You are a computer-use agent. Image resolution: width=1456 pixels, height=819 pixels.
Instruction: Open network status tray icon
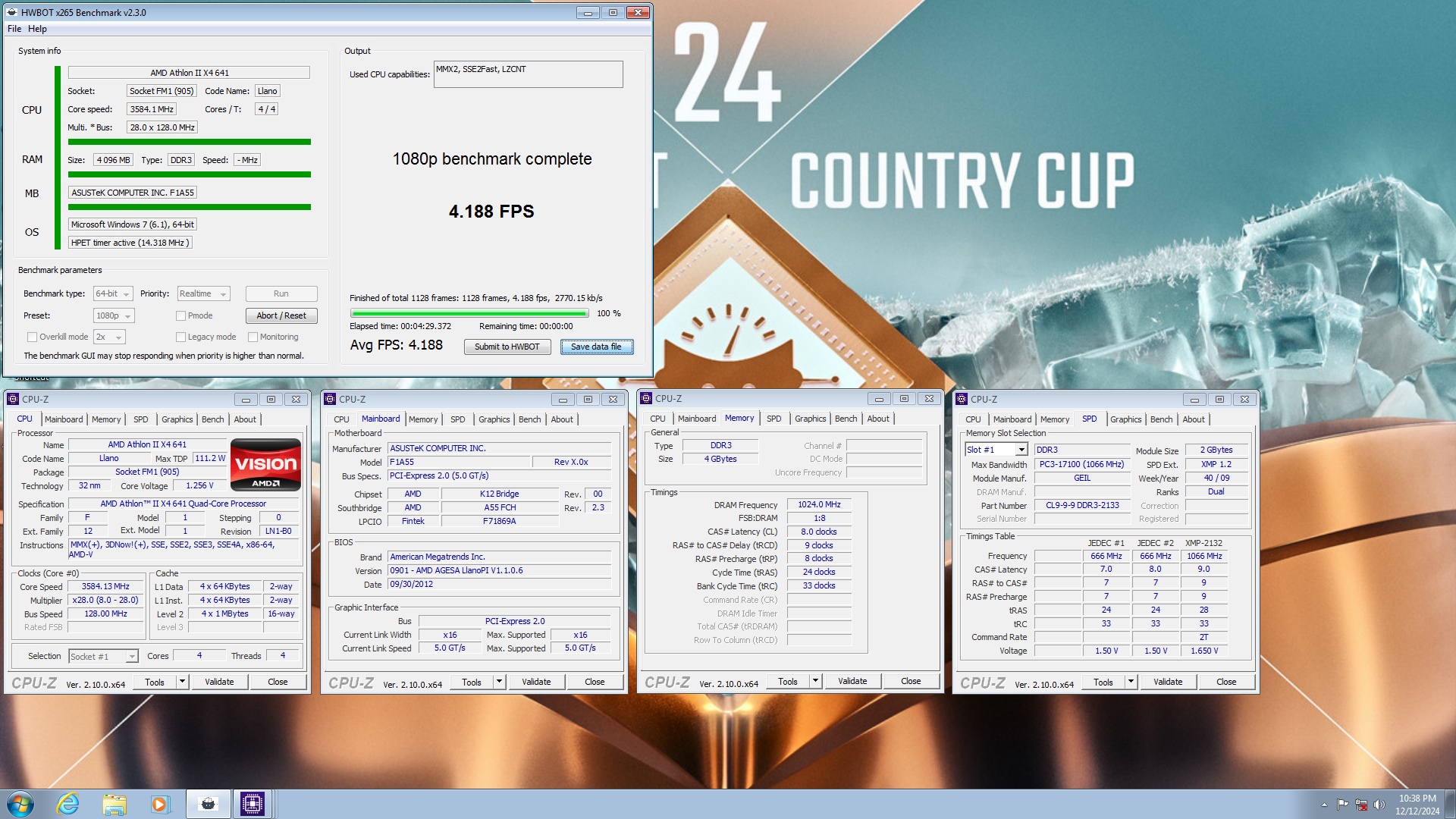pyautogui.click(x=1361, y=805)
